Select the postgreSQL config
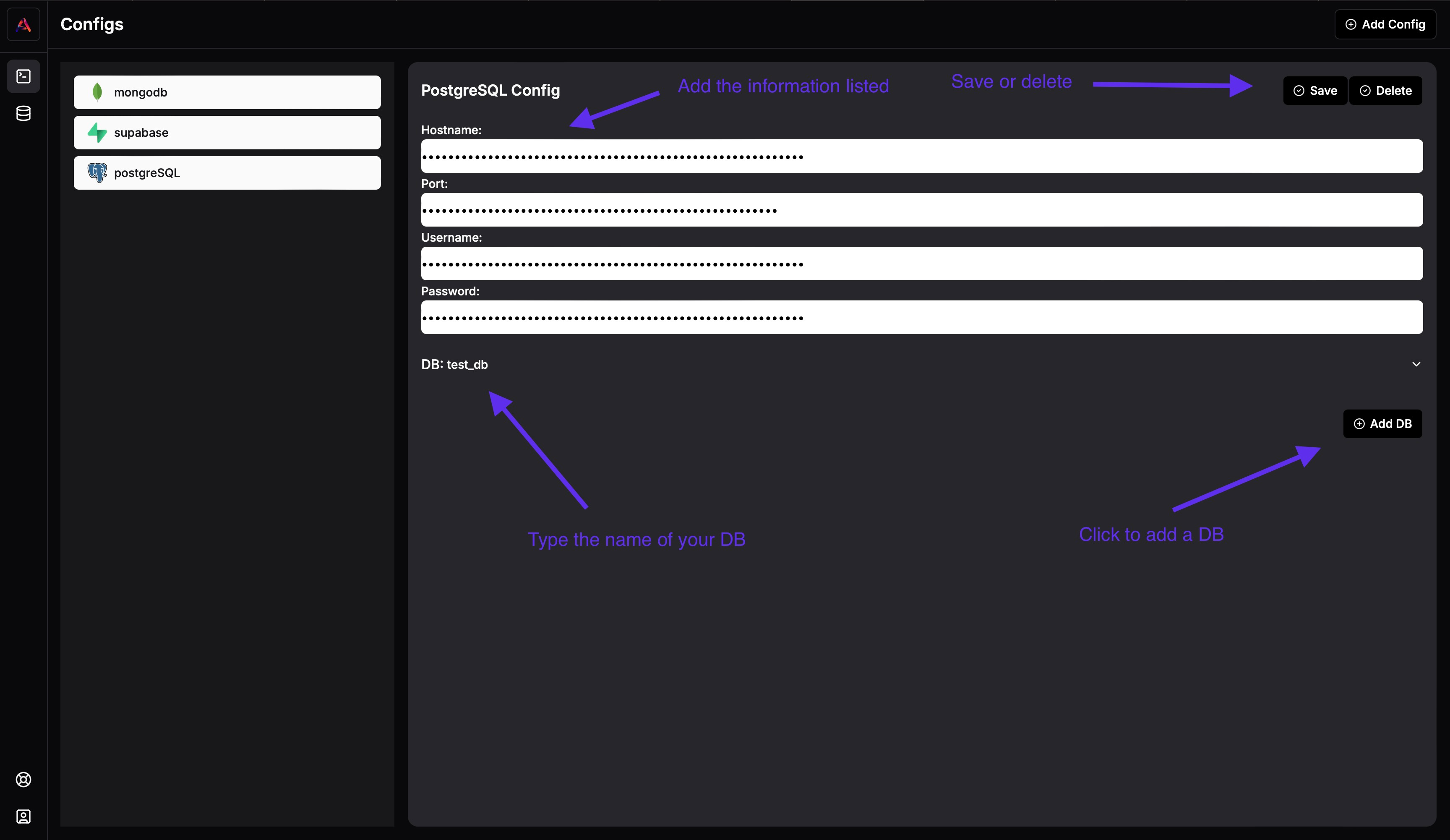The height and width of the screenshot is (840, 1450). 227,172
